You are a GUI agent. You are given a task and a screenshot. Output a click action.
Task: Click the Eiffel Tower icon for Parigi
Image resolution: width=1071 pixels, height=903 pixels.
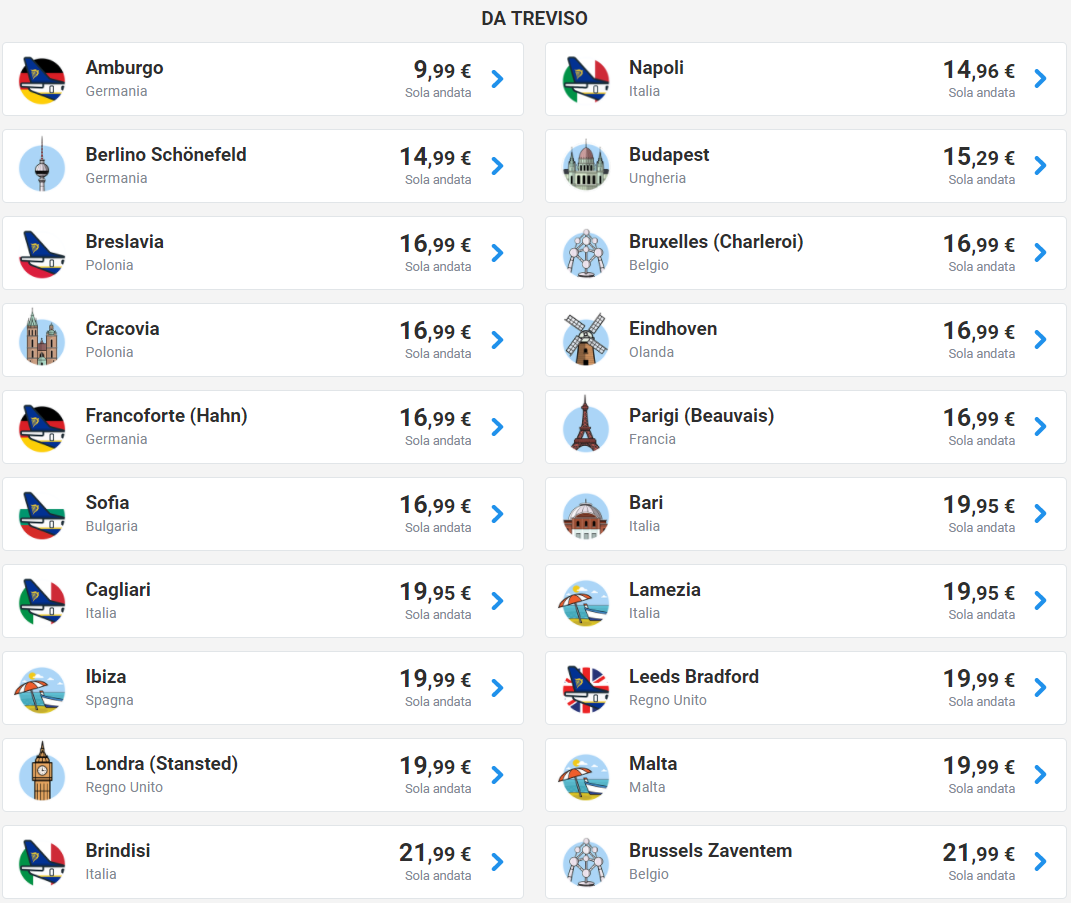(585, 424)
